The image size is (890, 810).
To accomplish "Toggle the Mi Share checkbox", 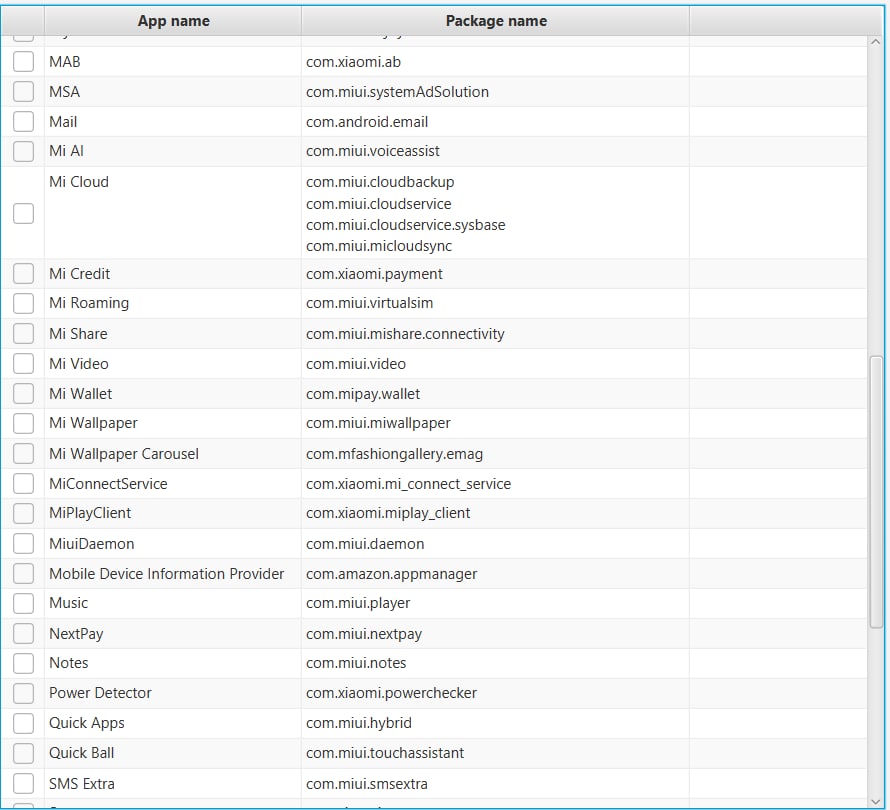I will [23, 333].
